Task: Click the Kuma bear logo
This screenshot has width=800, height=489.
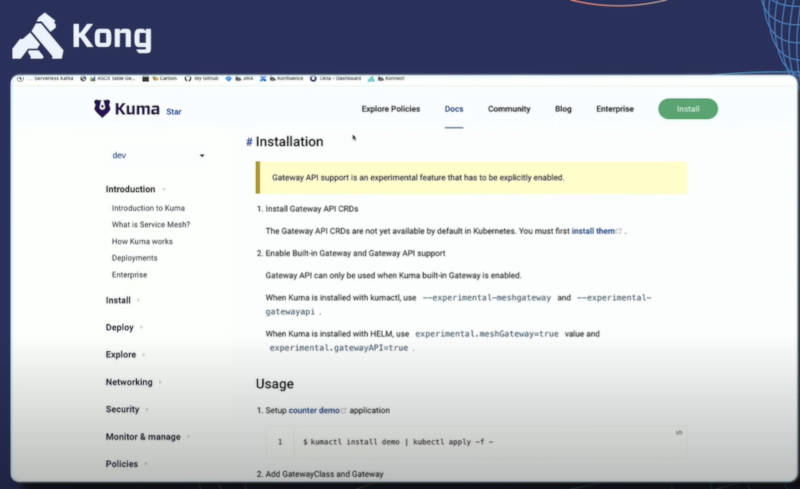Action: (103, 108)
